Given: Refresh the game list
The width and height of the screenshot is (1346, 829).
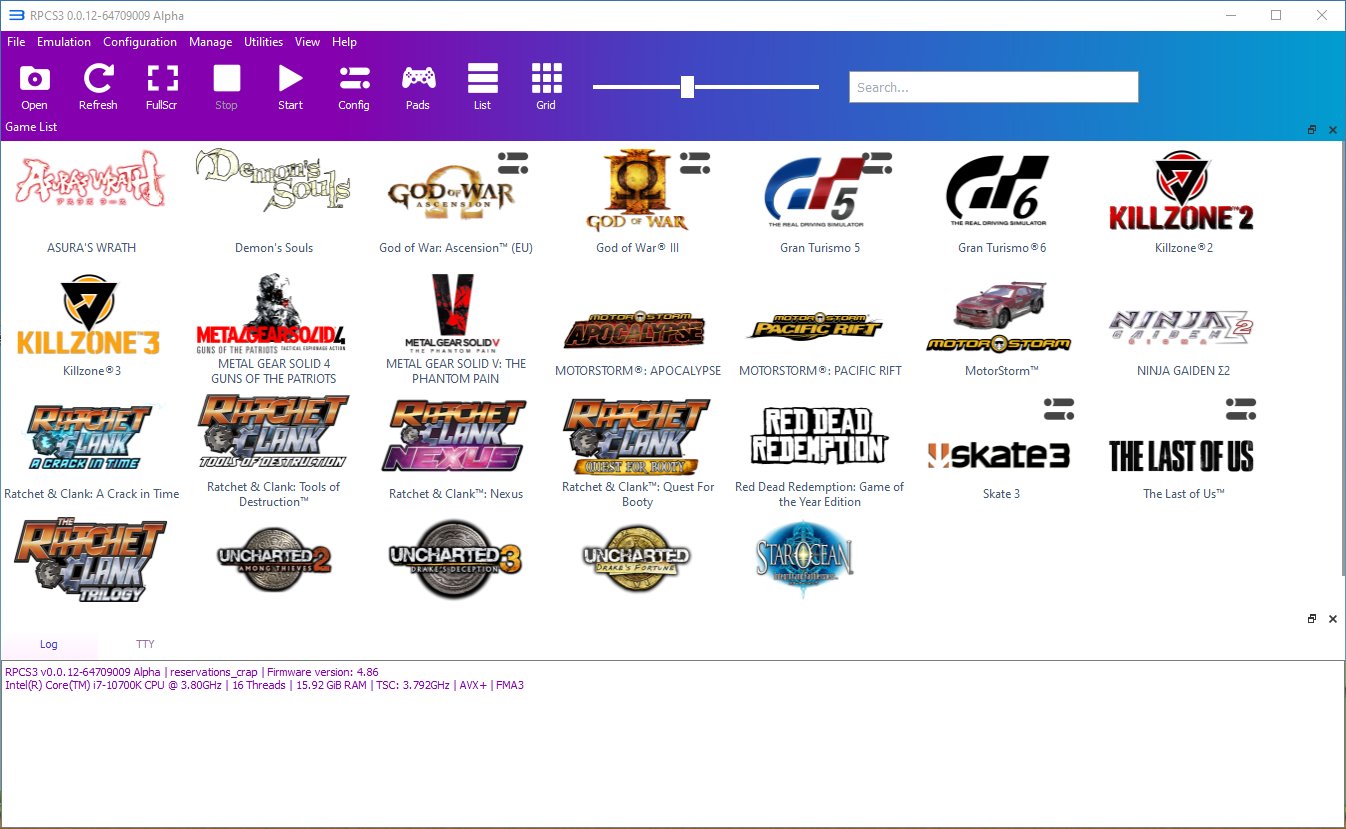Looking at the screenshot, I should [97, 85].
